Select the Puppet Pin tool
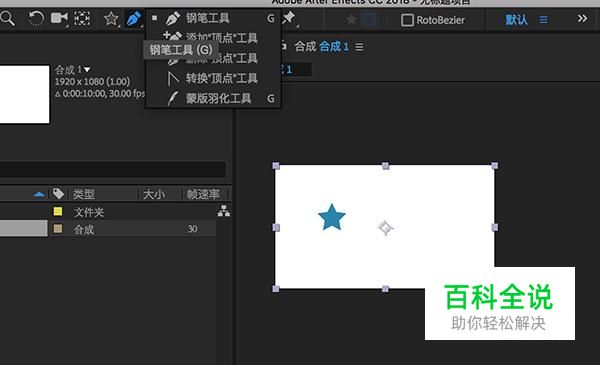600x365 pixels. [x=288, y=18]
